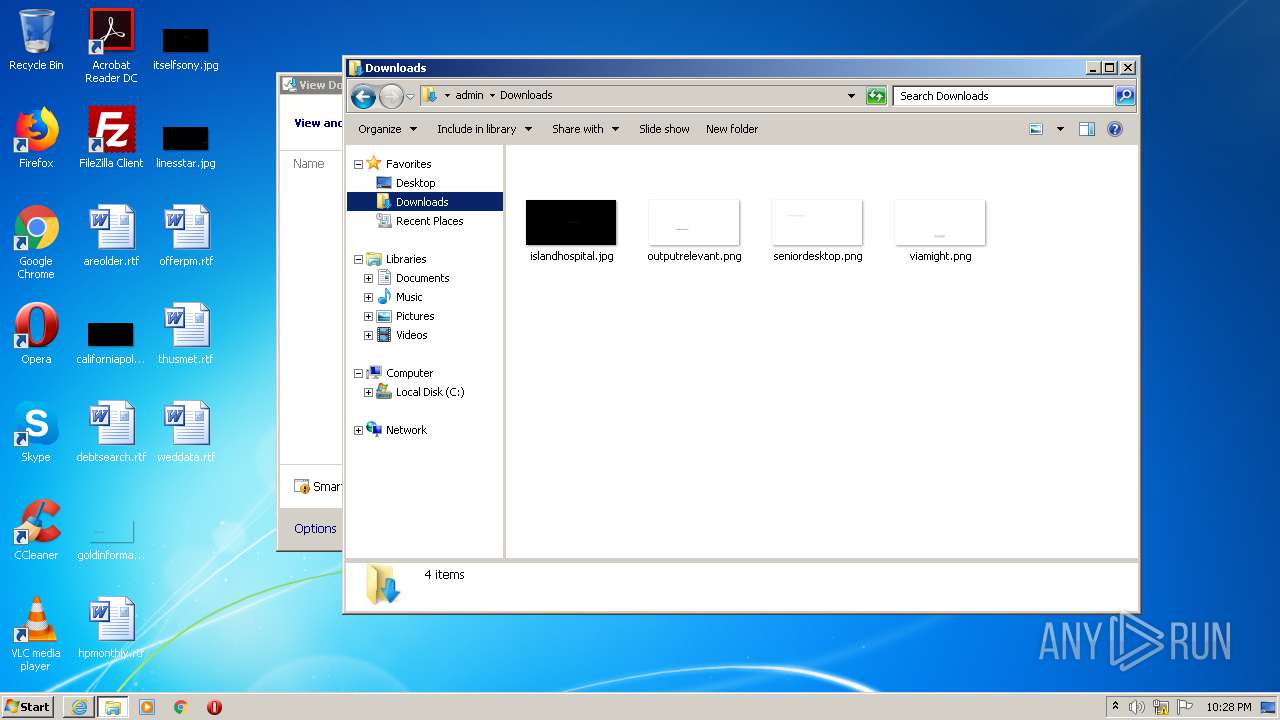Open Explorer help question mark icon
1280x720 pixels.
click(1115, 129)
